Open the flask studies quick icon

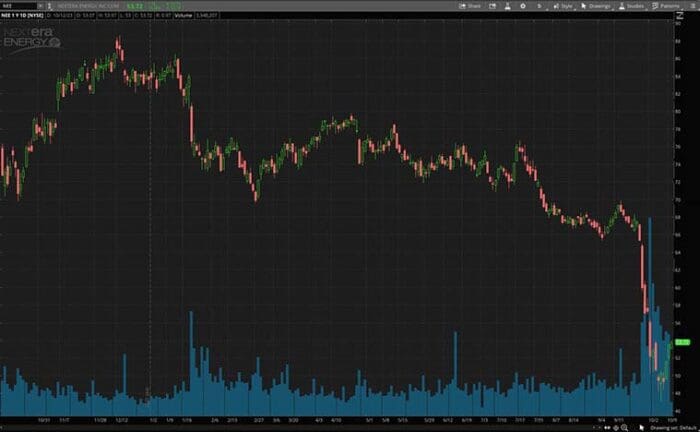pyautogui.click(x=508, y=6)
